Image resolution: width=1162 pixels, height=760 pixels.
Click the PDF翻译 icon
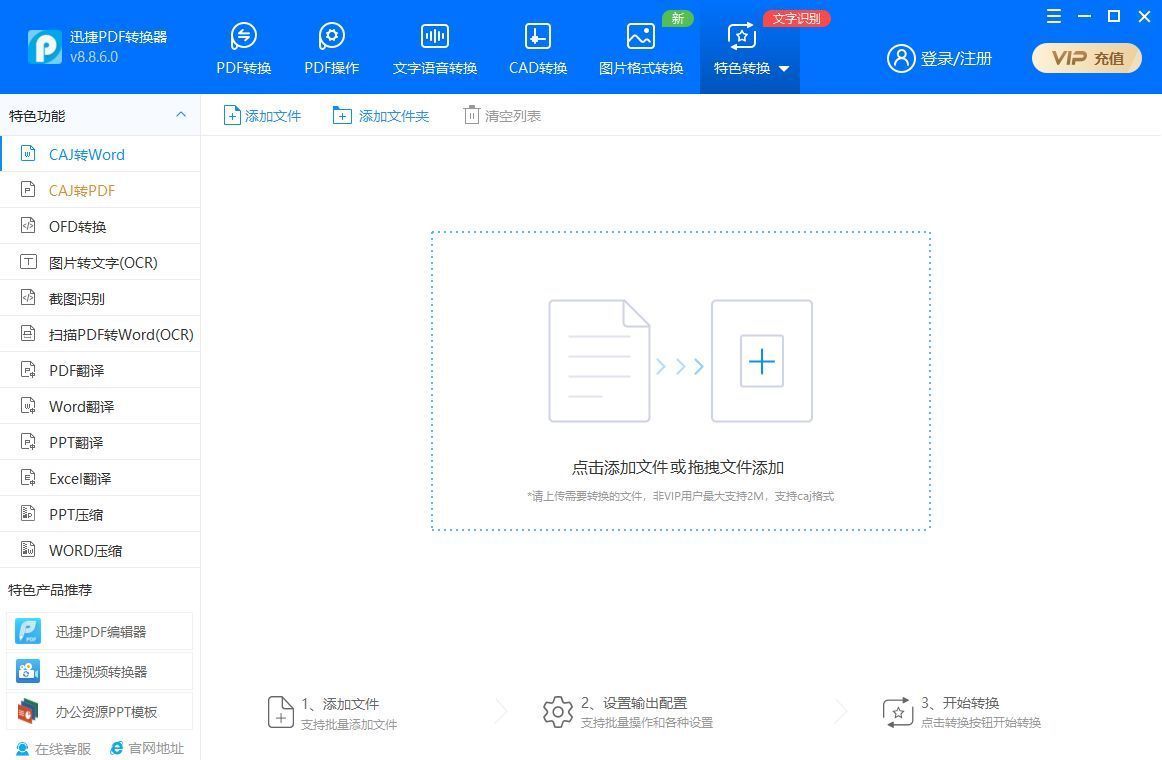pyautogui.click(x=28, y=370)
